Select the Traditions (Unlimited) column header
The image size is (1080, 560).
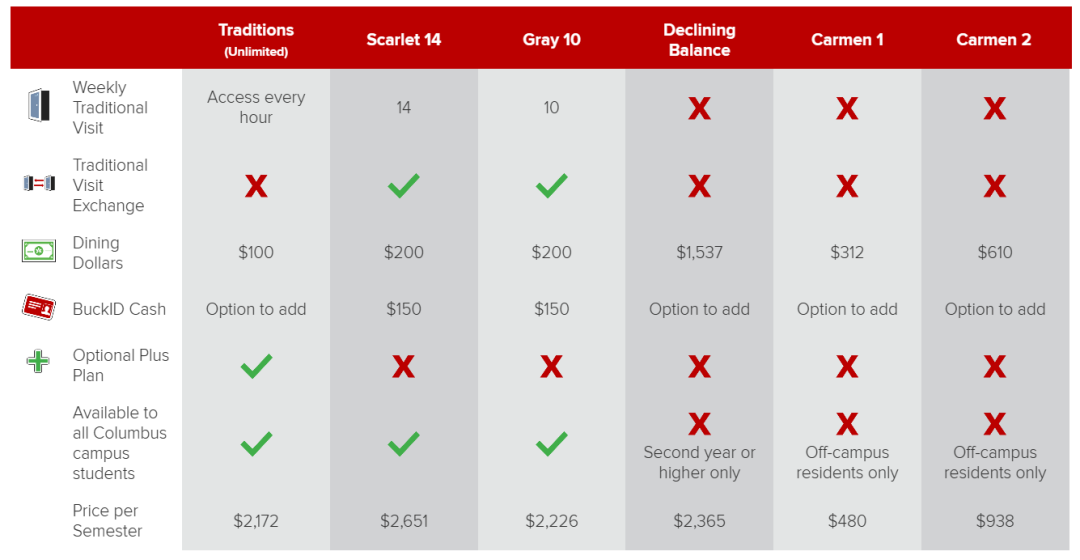(x=256, y=39)
